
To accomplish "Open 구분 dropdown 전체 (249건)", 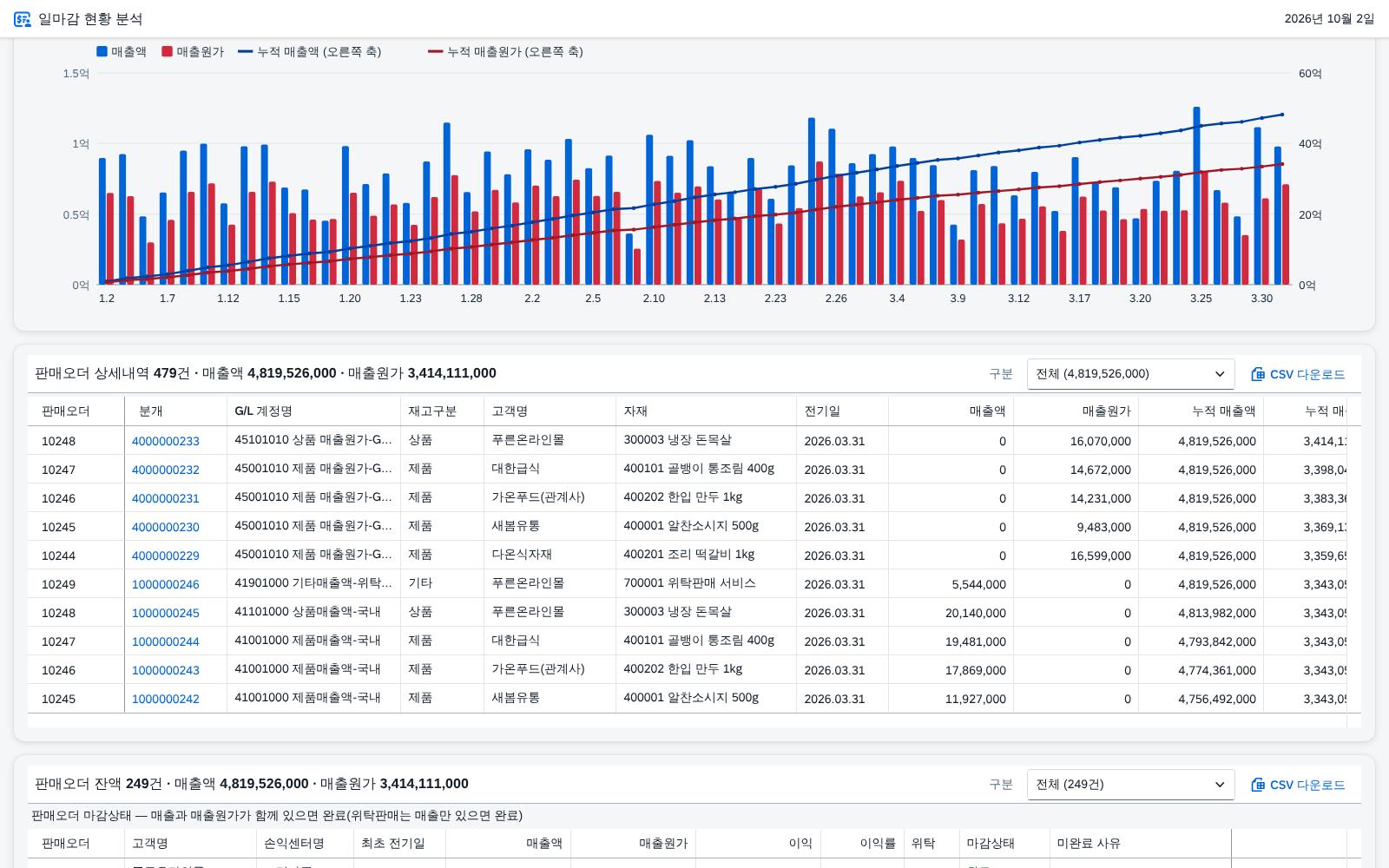I will pos(1130,785).
